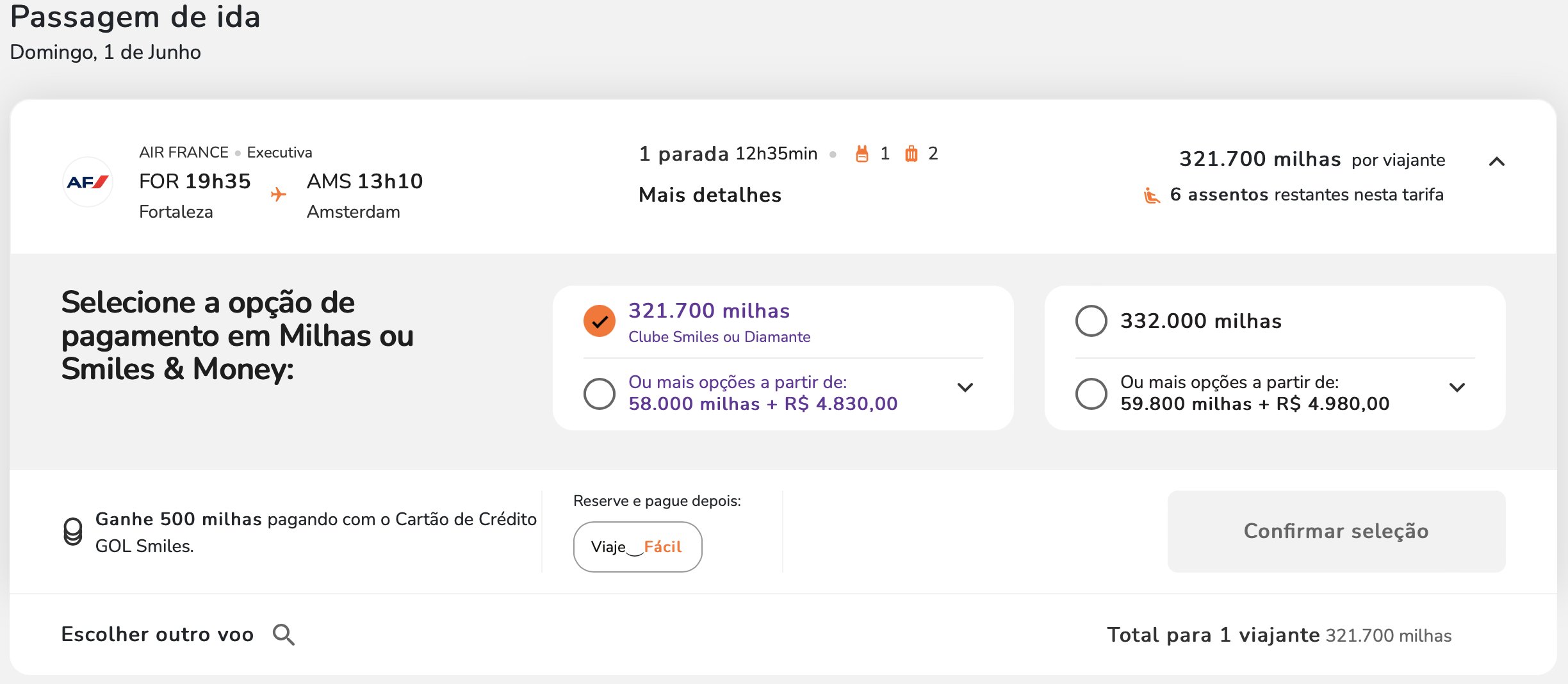Click Confirmar seleção button
Image resolution: width=1568 pixels, height=684 pixels.
[1337, 532]
